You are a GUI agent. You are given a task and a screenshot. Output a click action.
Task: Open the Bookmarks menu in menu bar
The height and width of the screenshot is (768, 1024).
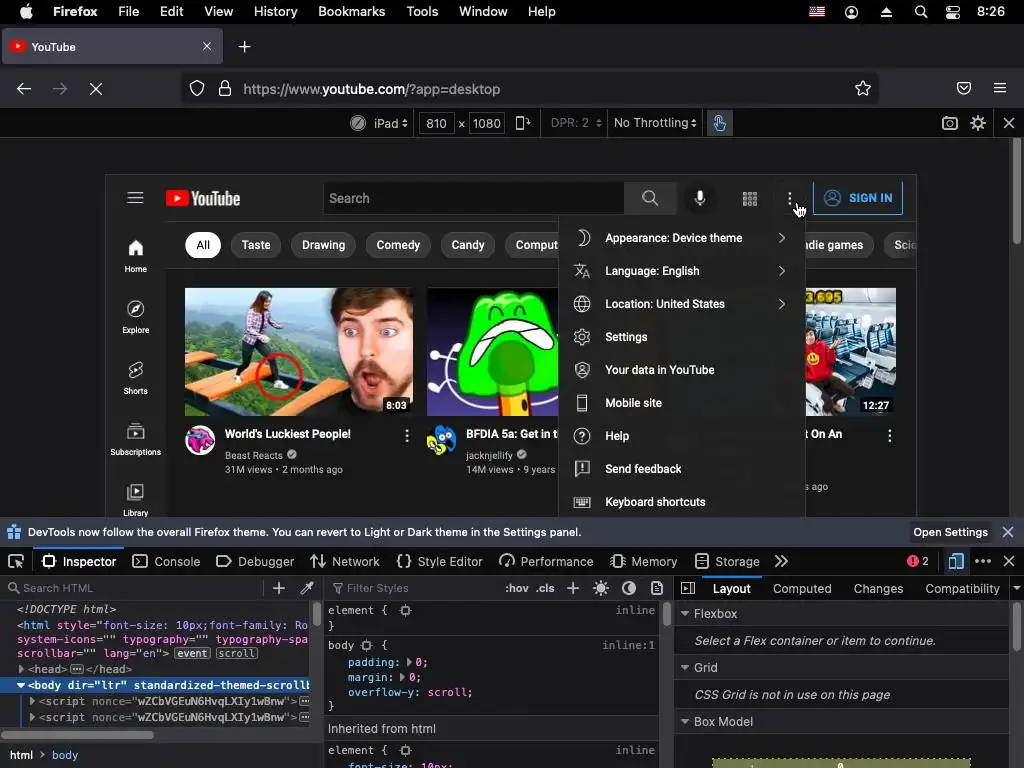point(351,12)
